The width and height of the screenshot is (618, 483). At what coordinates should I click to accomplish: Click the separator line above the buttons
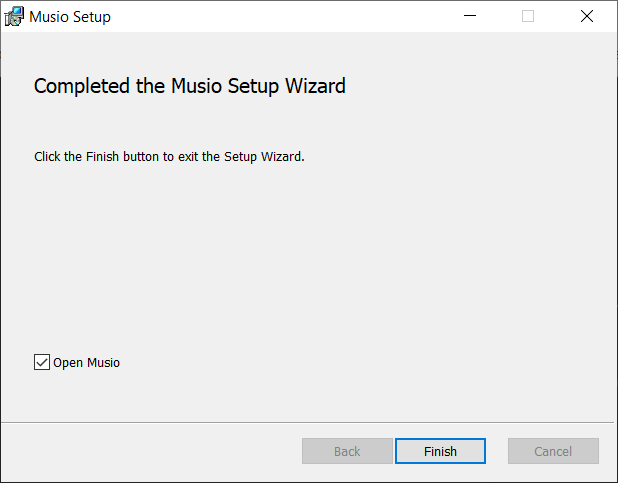click(x=308, y=422)
